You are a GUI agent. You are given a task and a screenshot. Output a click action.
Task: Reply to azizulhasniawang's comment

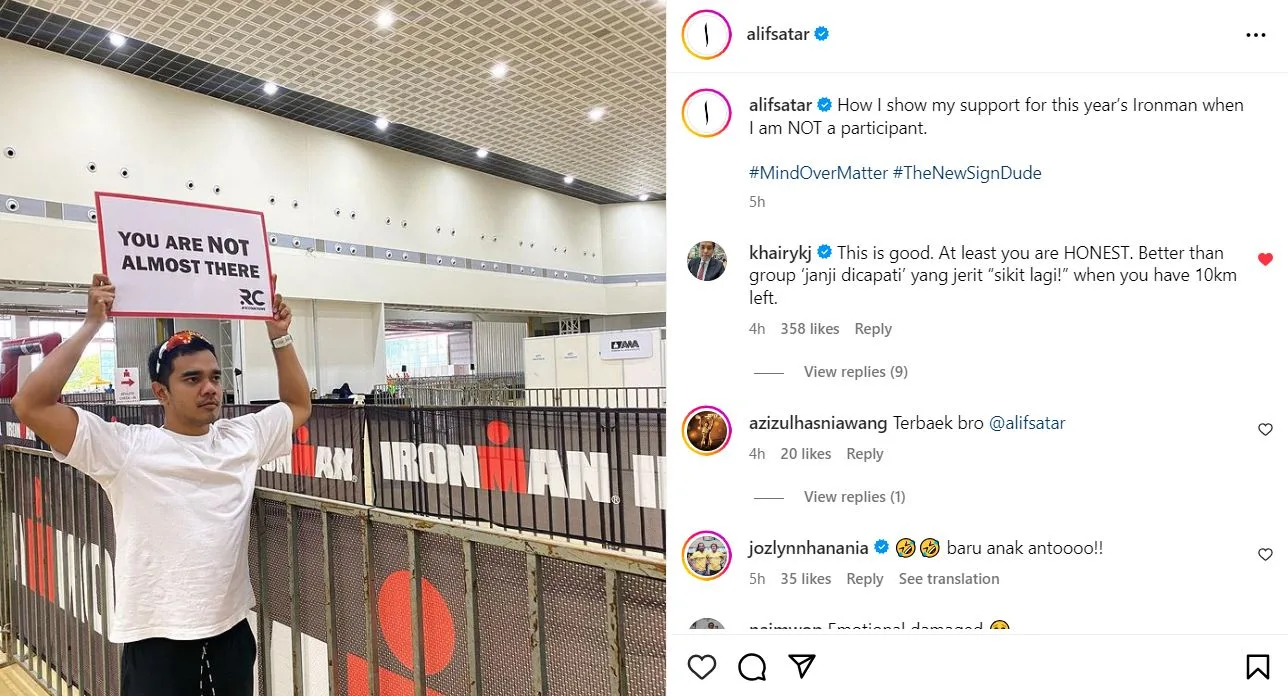(x=865, y=454)
